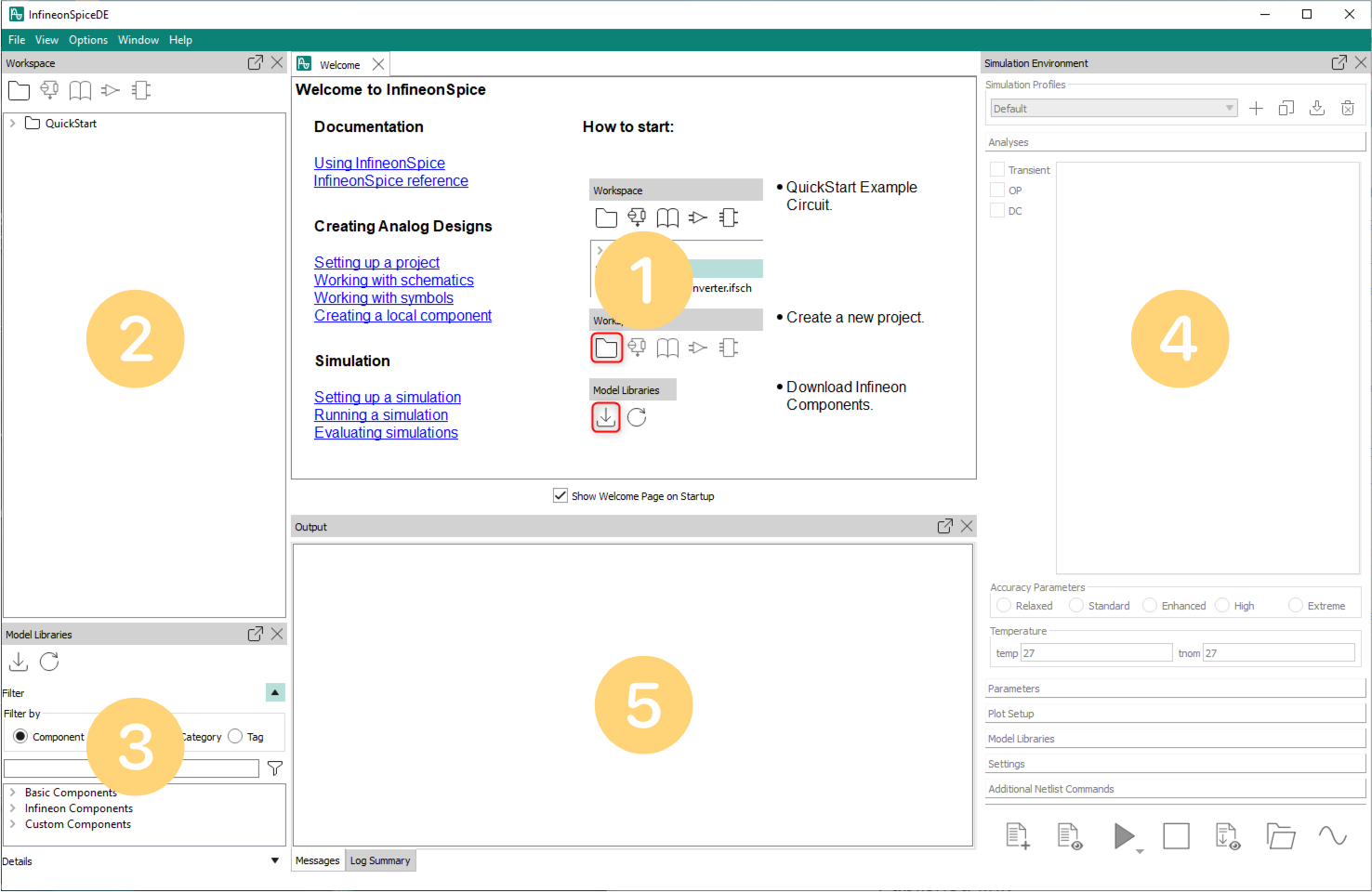The width and height of the screenshot is (1372, 892).
Task: Open the View menu
Action: (x=46, y=40)
